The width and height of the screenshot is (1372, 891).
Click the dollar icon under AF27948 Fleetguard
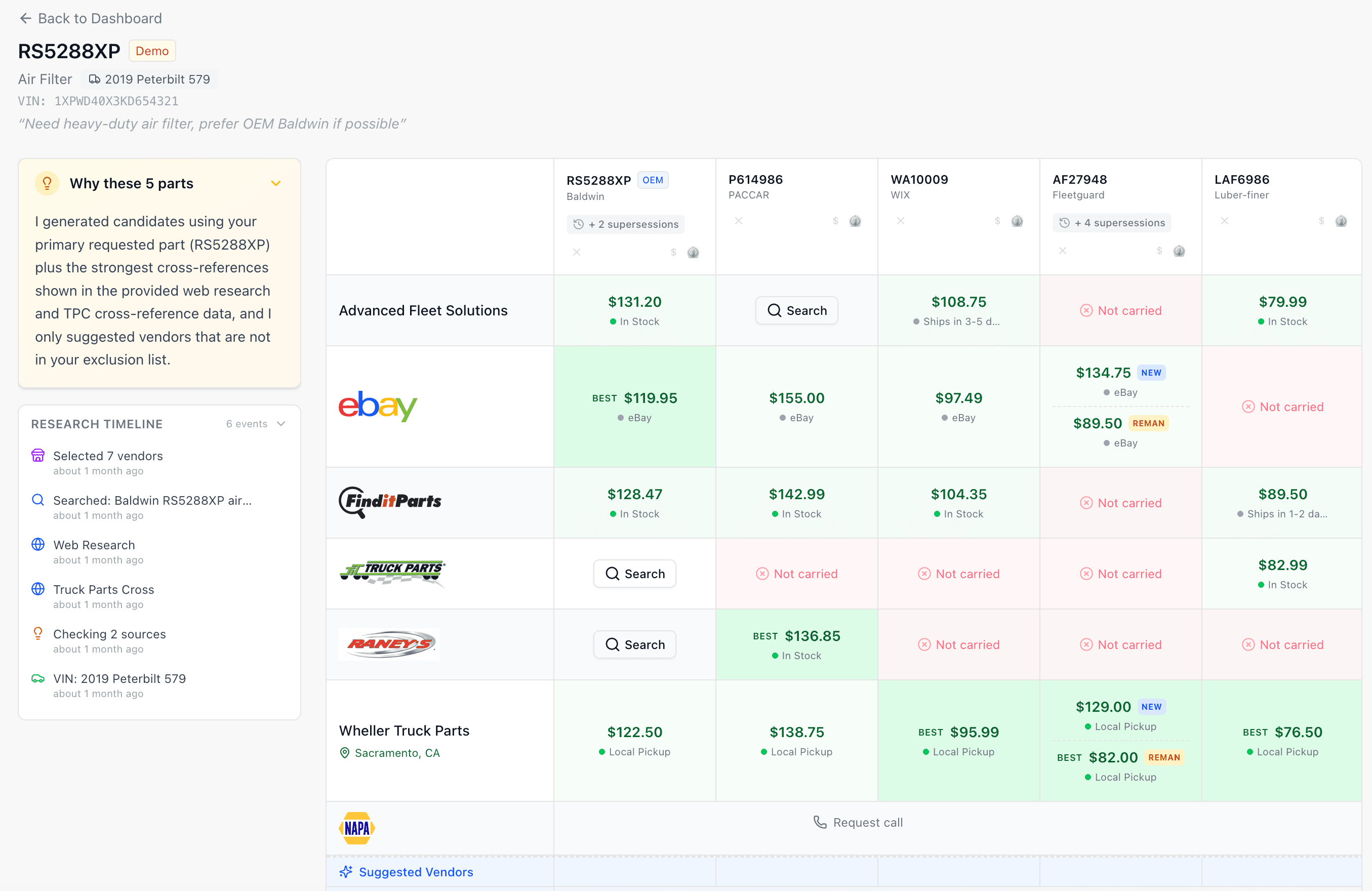(1159, 251)
